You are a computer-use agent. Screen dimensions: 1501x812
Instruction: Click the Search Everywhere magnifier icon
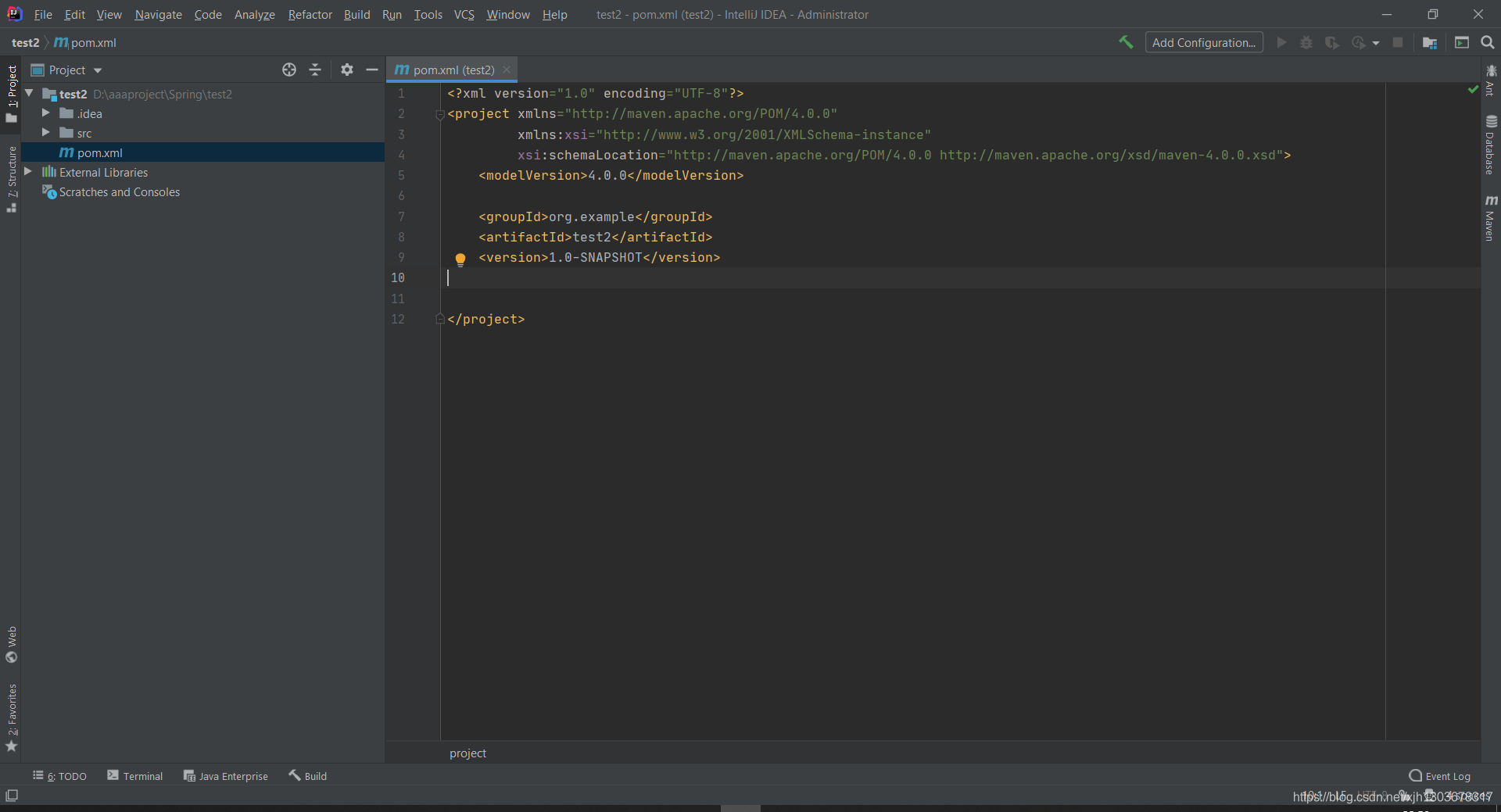click(x=1488, y=42)
